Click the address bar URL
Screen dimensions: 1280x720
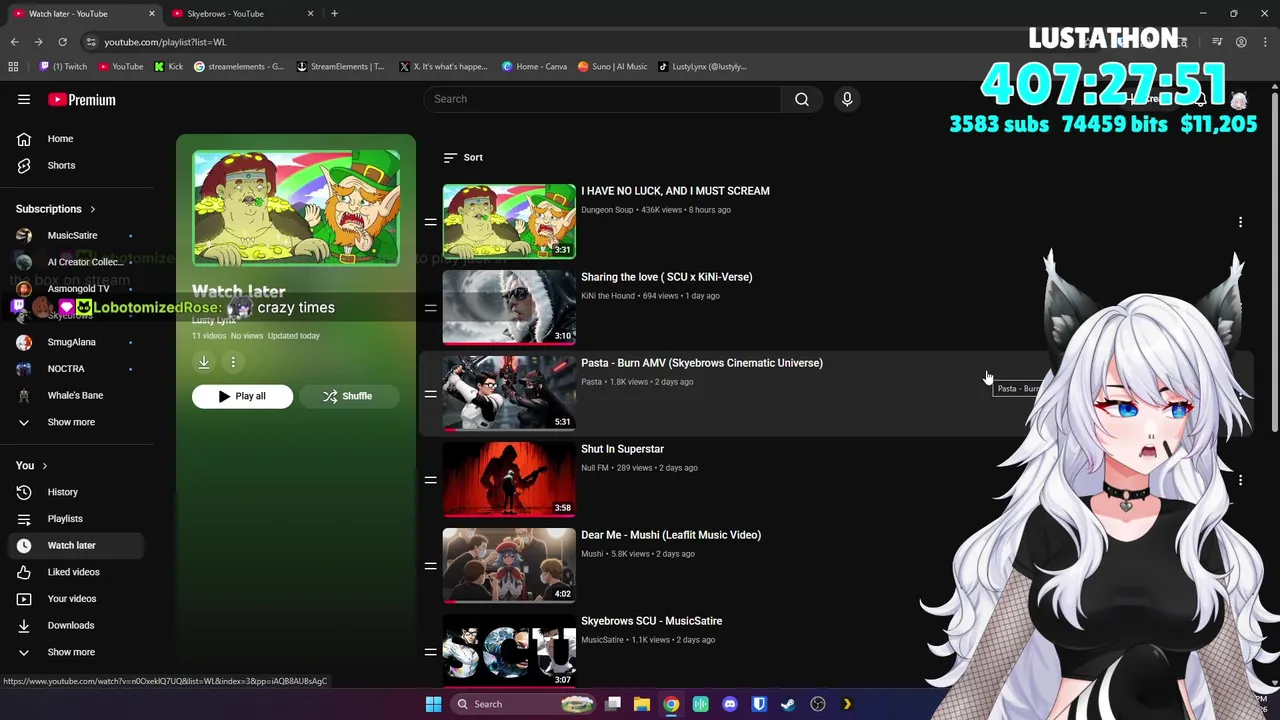(165, 42)
